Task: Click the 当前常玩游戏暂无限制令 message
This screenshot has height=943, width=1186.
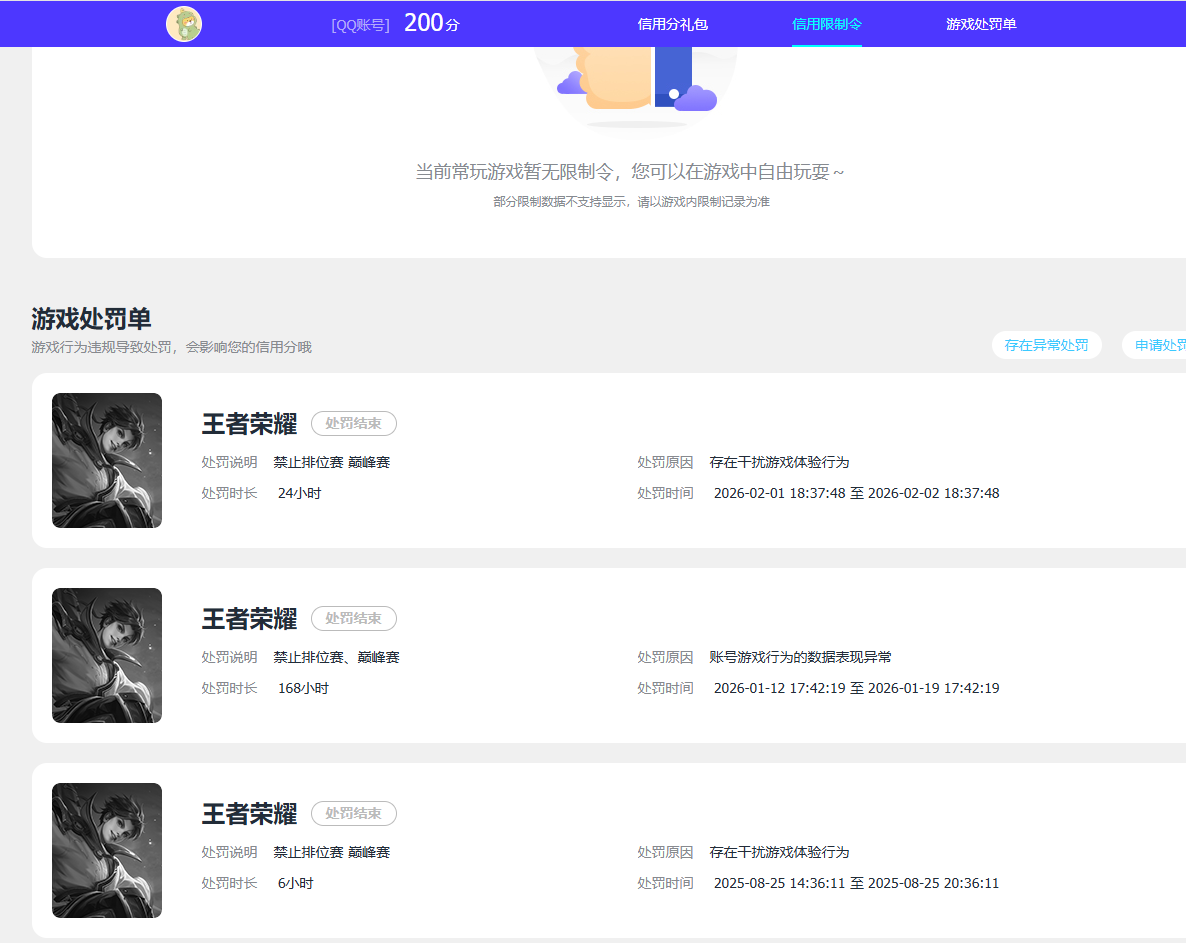Action: click(630, 172)
